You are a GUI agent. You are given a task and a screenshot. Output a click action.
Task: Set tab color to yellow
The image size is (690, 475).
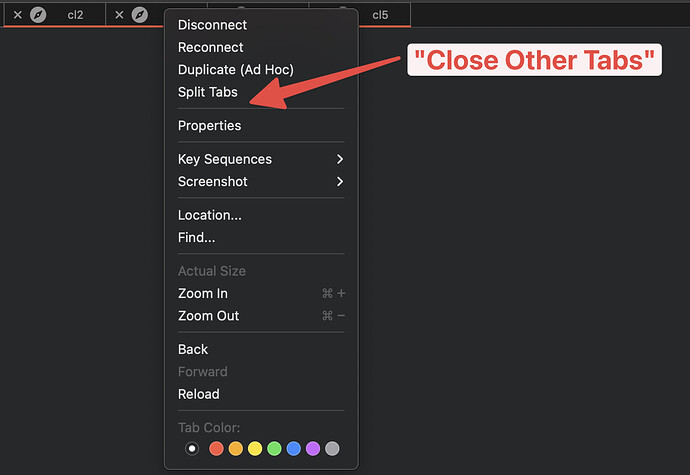(x=255, y=449)
